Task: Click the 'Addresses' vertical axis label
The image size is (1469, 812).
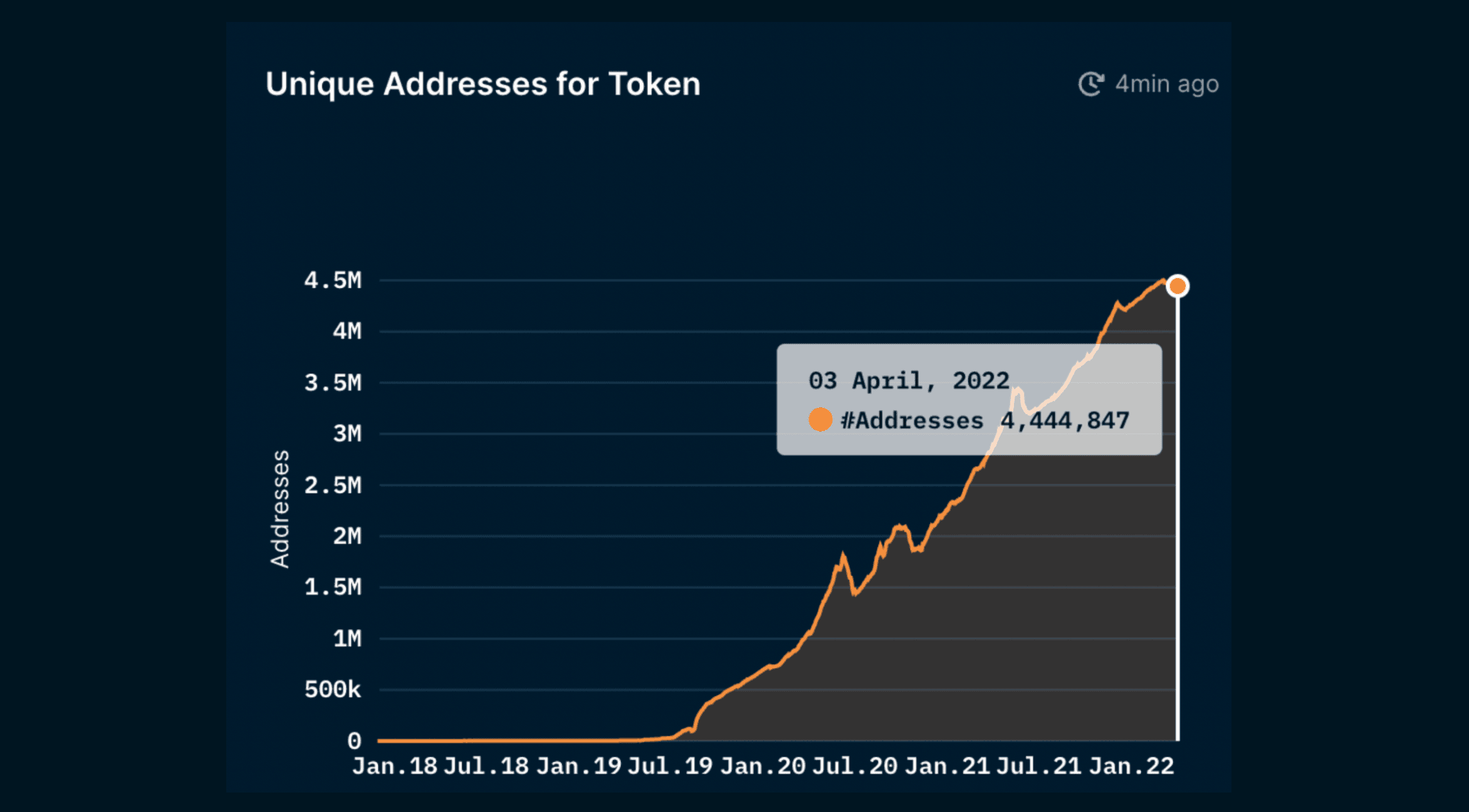Action: click(x=280, y=507)
